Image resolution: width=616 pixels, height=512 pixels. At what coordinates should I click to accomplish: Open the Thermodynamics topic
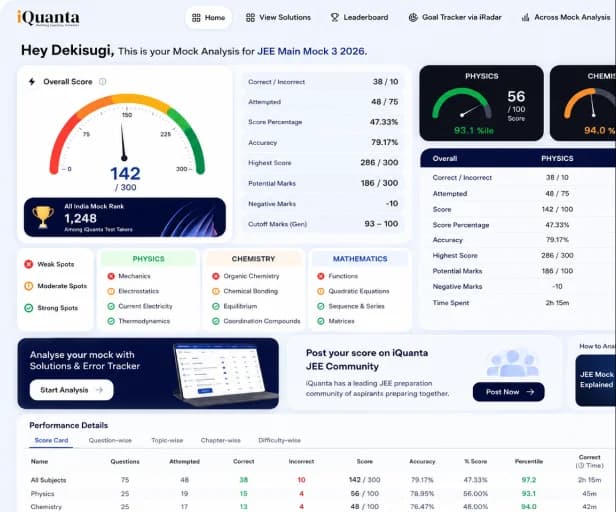[139, 321]
